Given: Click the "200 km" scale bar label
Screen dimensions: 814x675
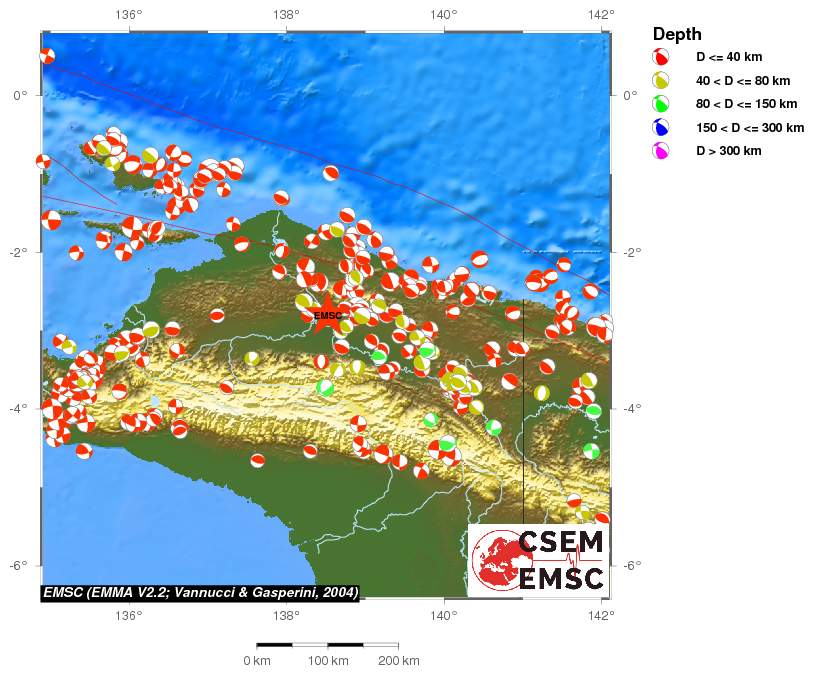Looking at the screenshot, I should [x=400, y=661].
